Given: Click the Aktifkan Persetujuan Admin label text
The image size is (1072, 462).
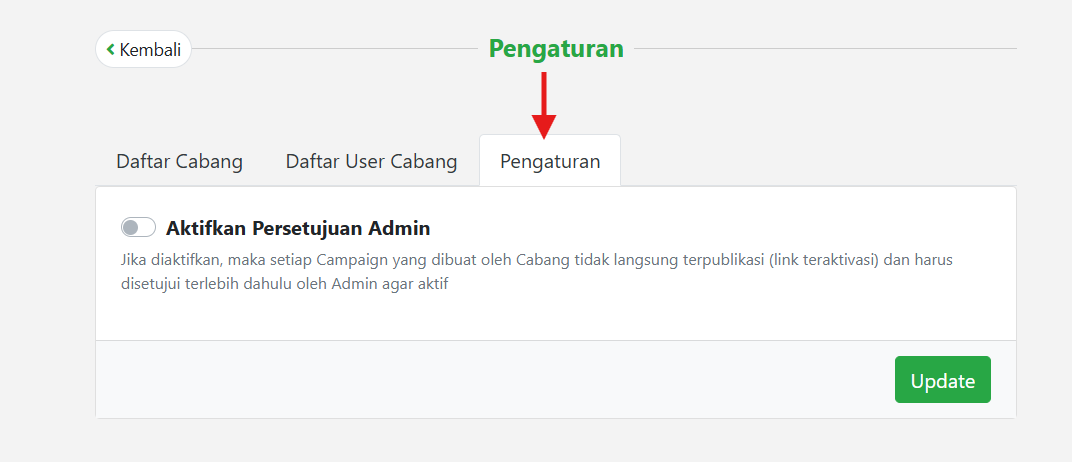Looking at the screenshot, I should (x=298, y=228).
